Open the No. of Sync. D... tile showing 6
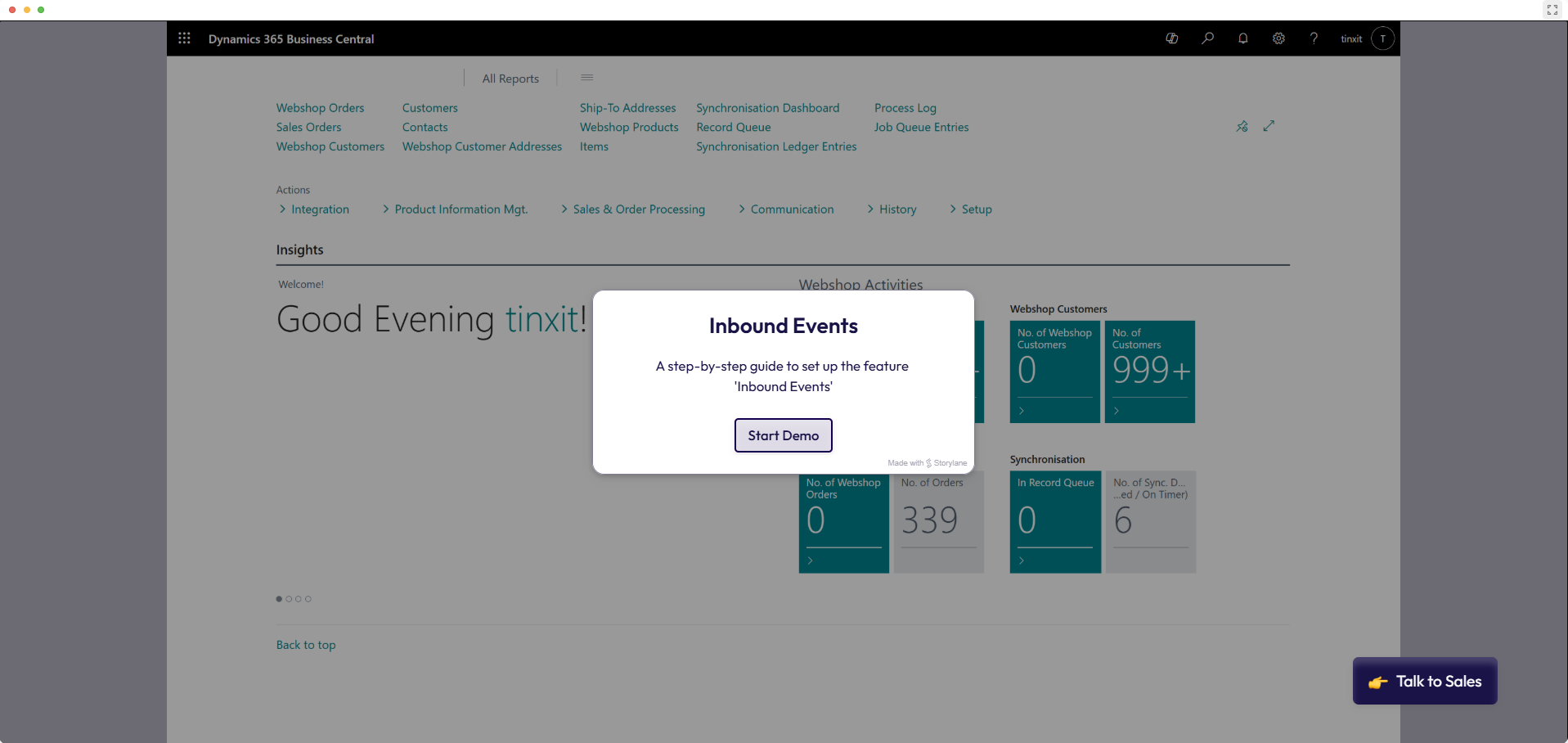1568x743 pixels. 1151,522
